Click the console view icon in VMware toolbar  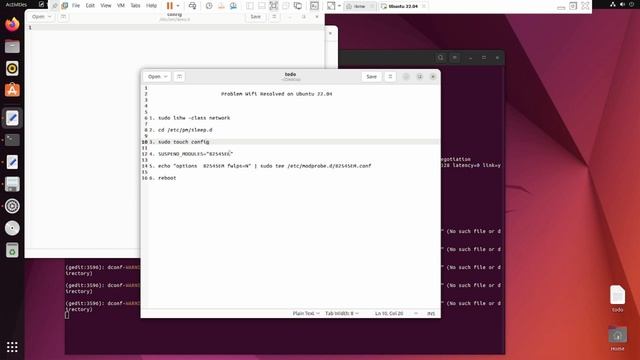tap(314, 6)
